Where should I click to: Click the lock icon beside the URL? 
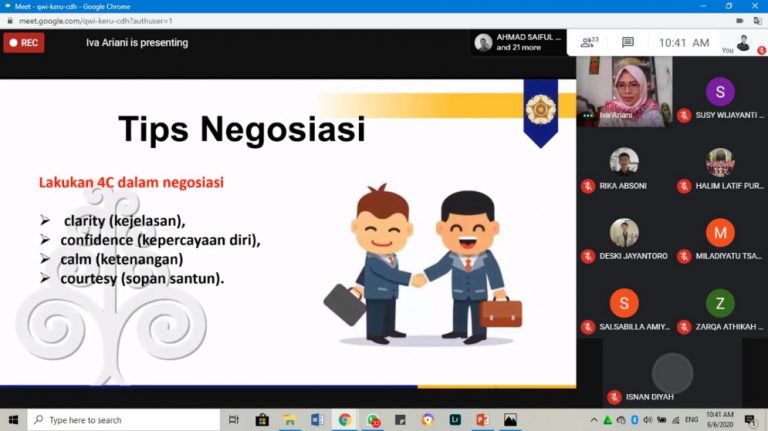(10, 21)
